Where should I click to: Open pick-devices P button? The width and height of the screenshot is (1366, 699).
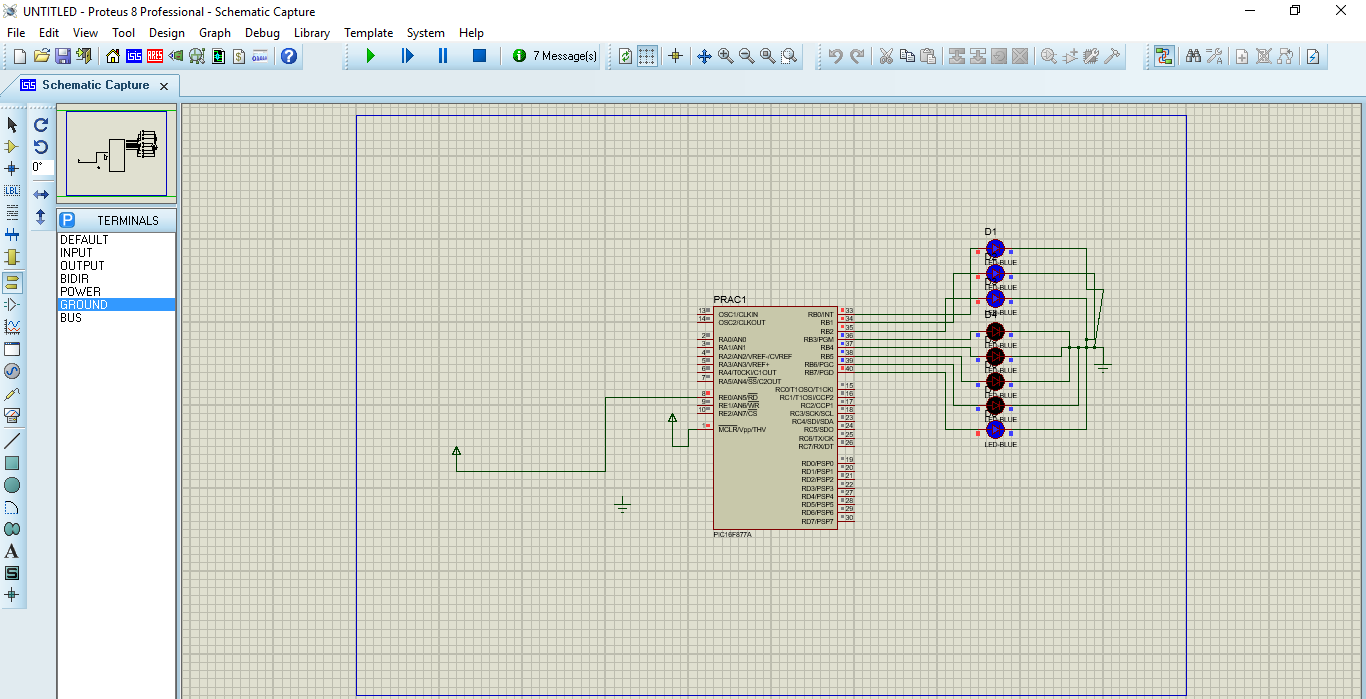(x=67, y=220)
